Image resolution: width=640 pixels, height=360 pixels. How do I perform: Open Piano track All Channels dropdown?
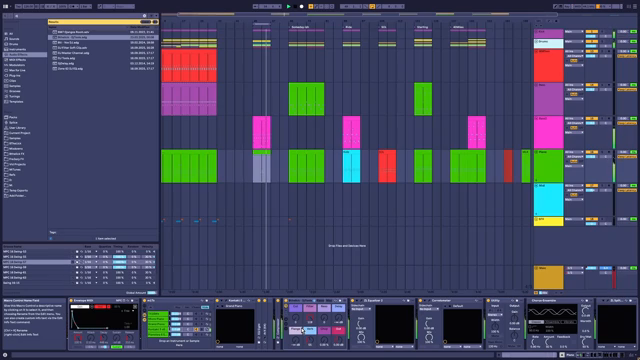pyautogui.click(x=574, y=157)
